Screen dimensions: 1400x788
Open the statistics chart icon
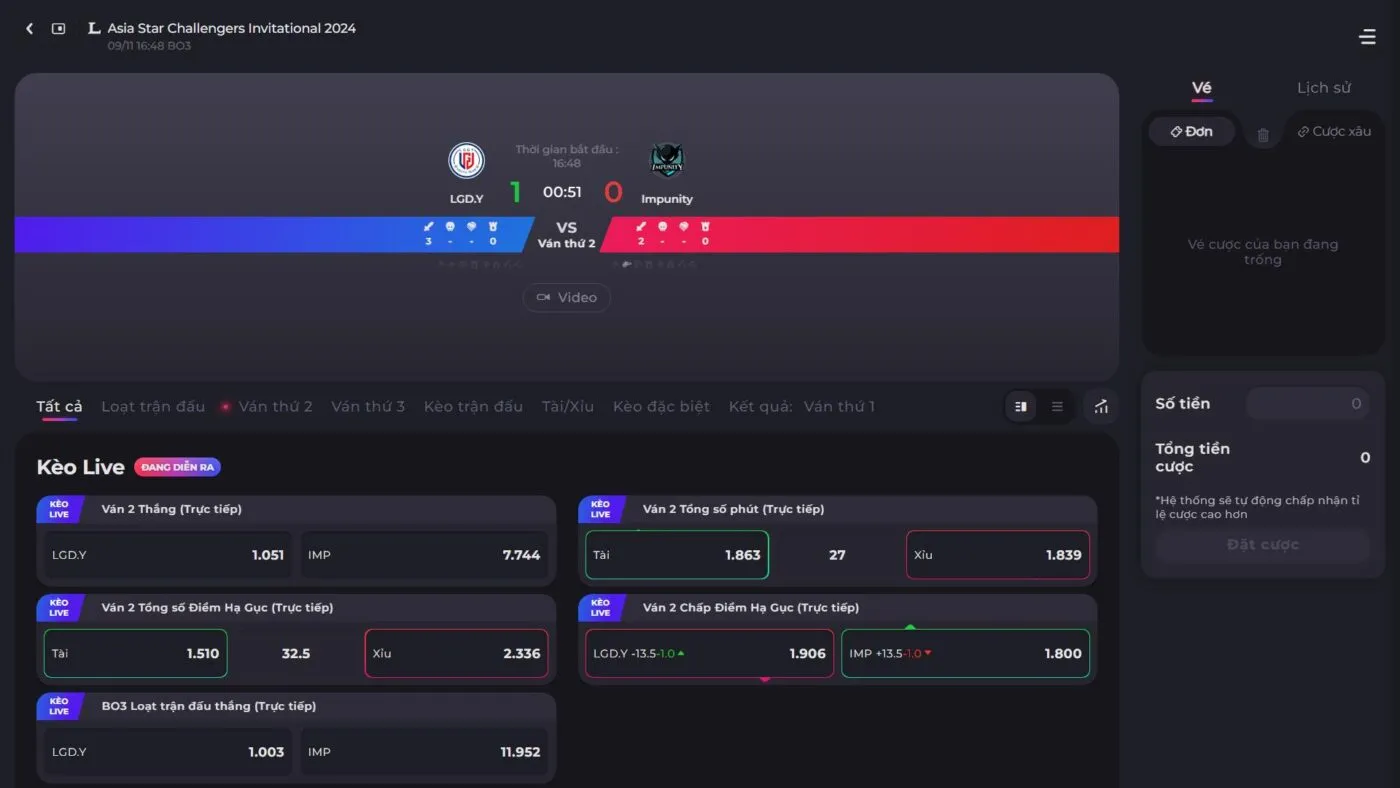[x=1101, y=407]
